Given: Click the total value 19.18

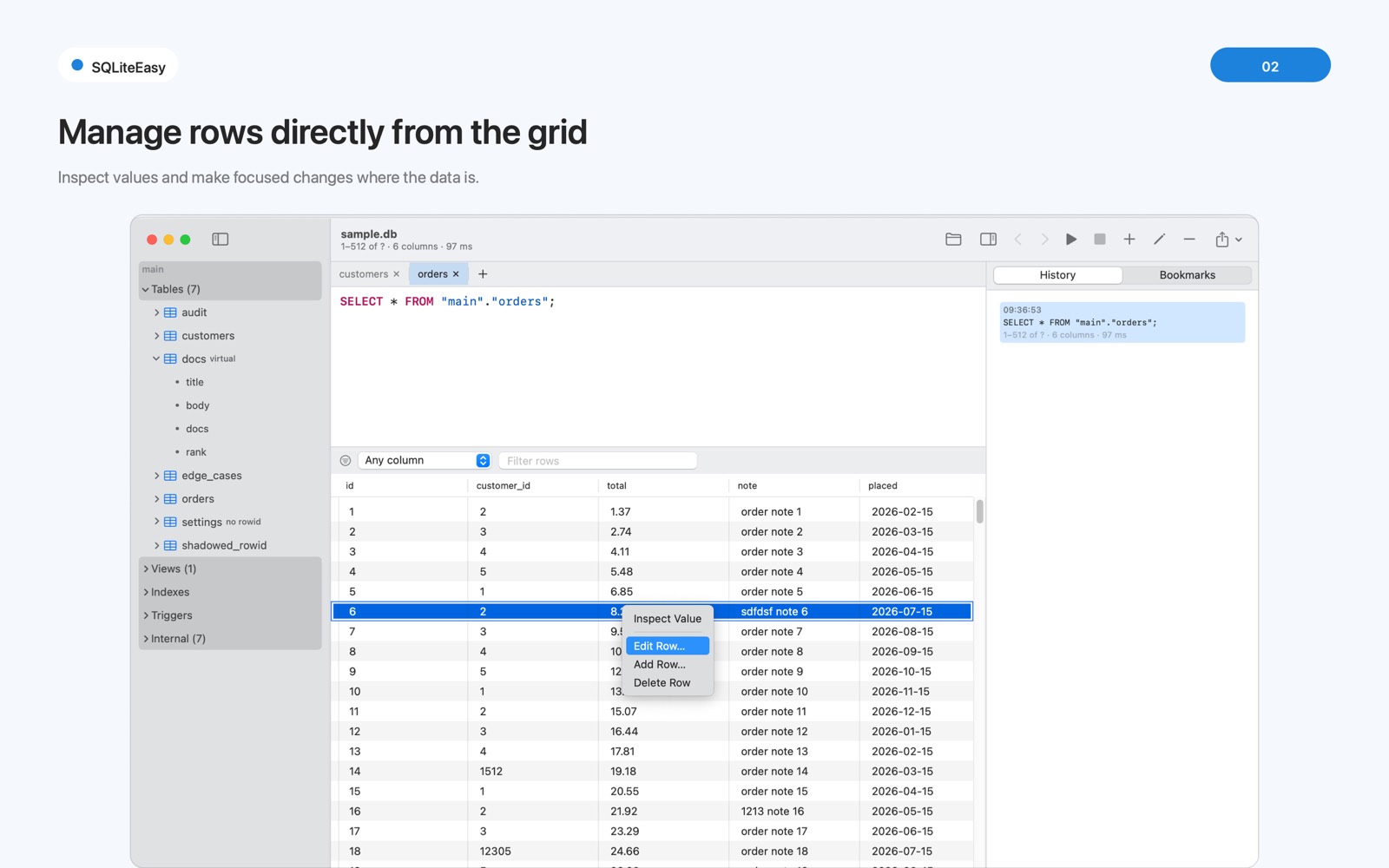Looking at the screenshot, I should tap(623, 772).
